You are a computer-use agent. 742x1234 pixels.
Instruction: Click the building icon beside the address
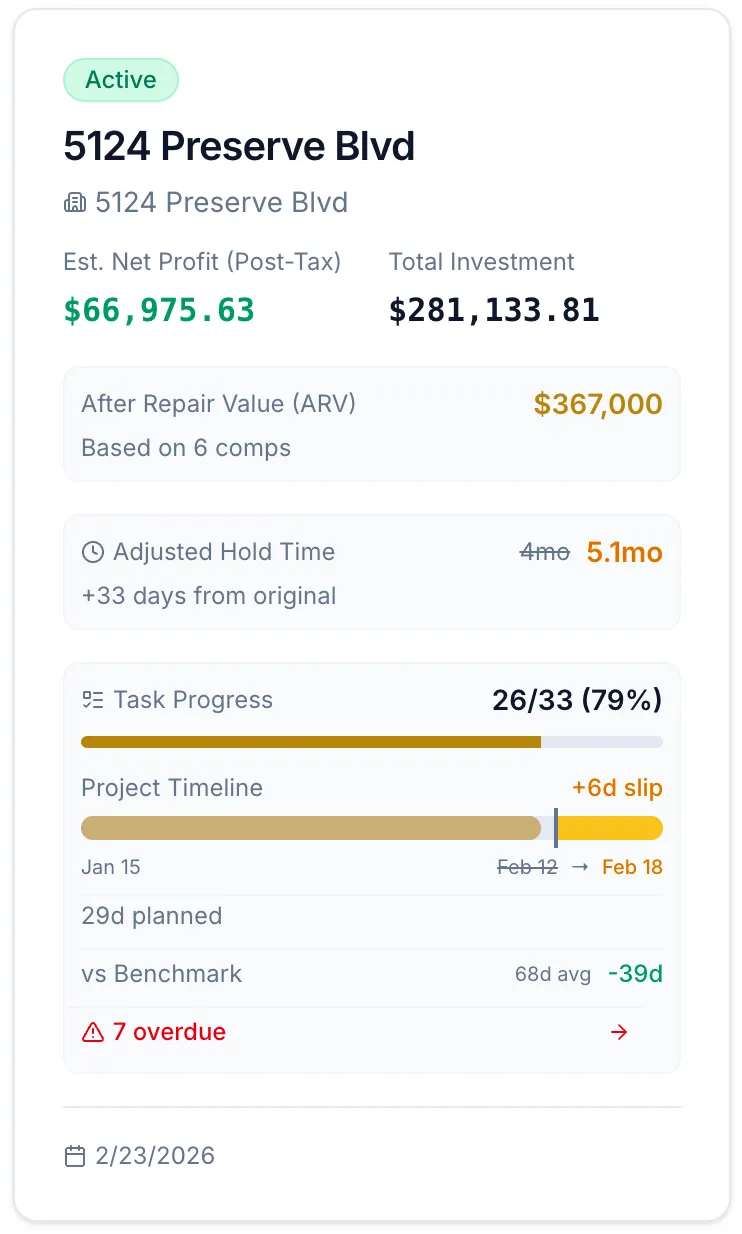coord(75,203)
